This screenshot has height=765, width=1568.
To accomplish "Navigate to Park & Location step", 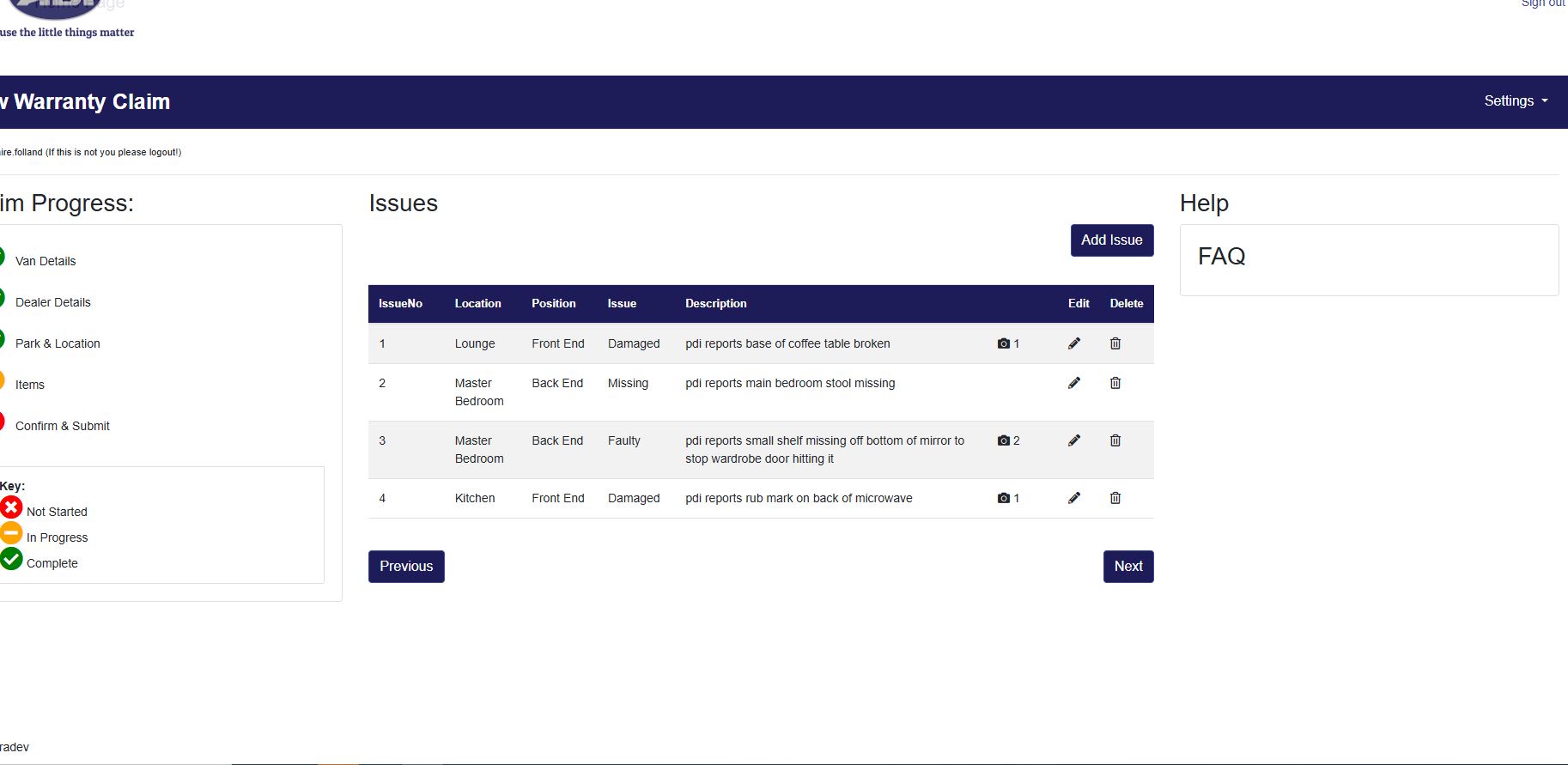I will point(58,343).
